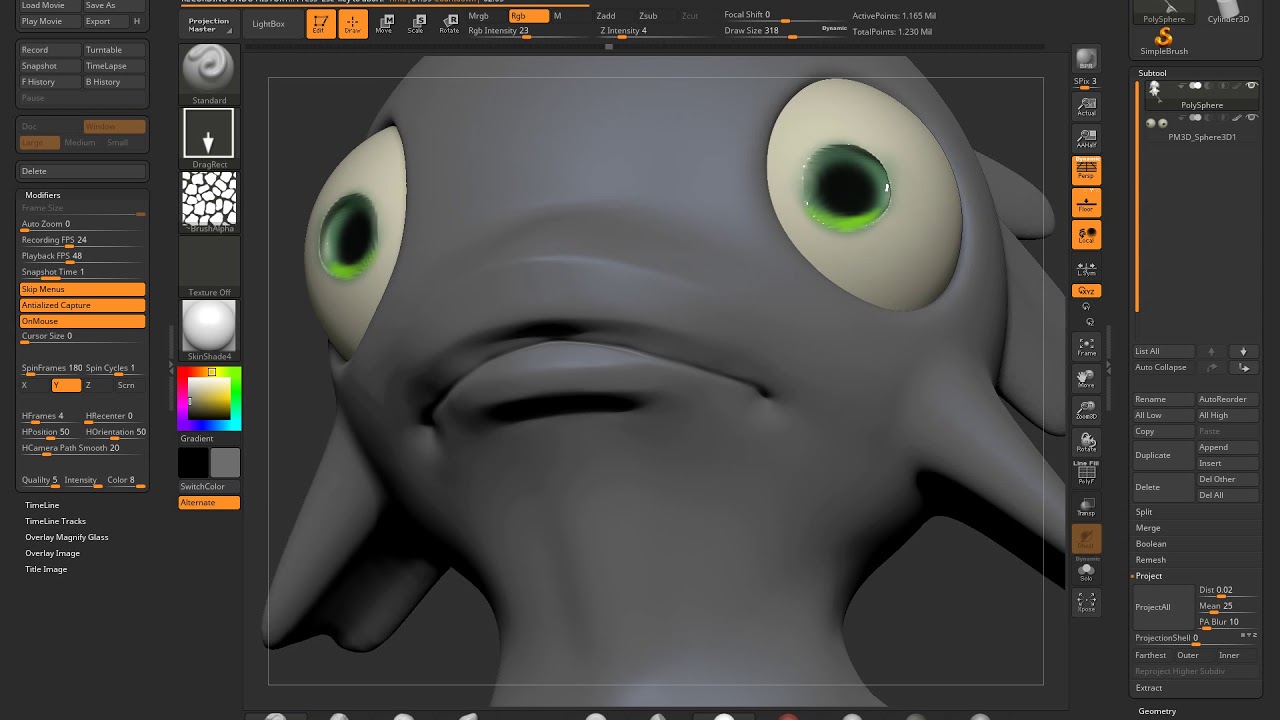Screen dimensions: 1280x720
Task: Select the PM3D_Sphere3D1 subtool thumbnail
Action: (1156, 123)
